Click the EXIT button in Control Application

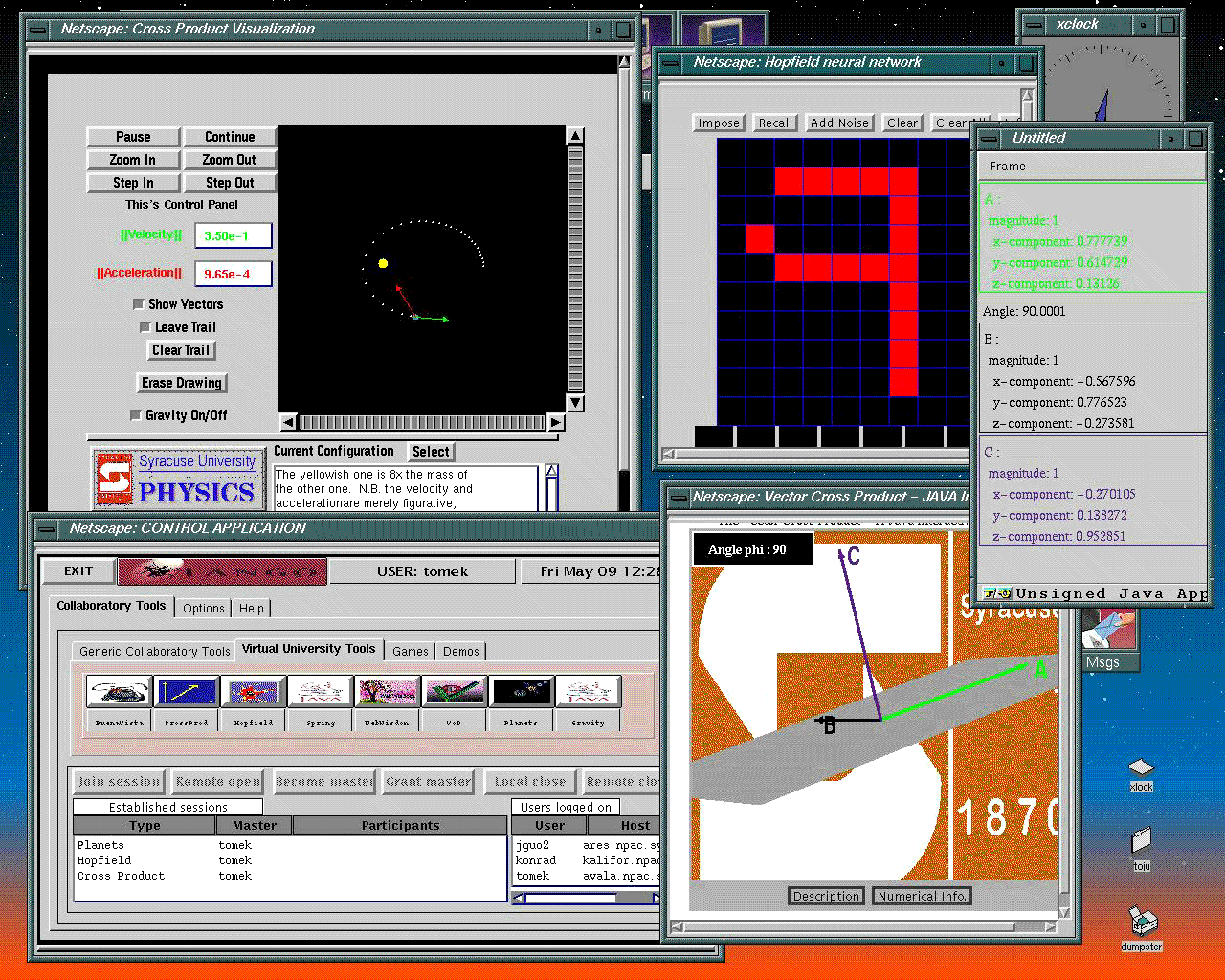click(78, 571)
